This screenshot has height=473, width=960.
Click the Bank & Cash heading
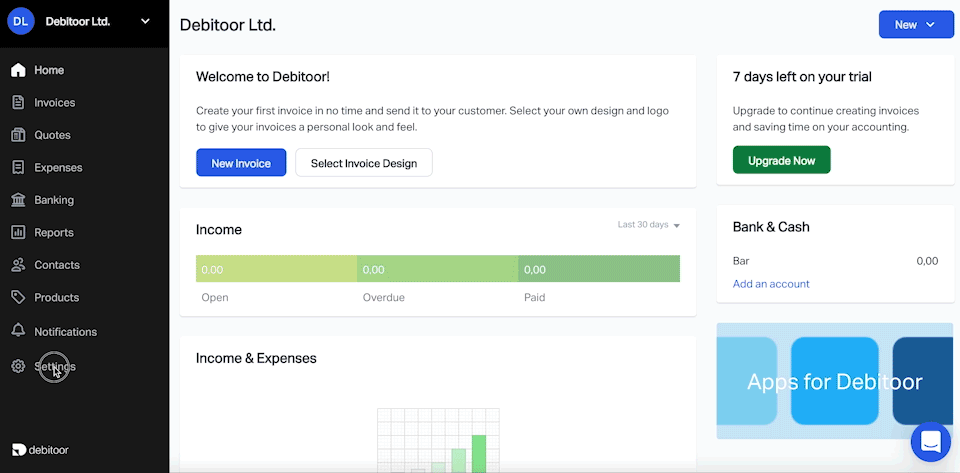[x=771, y=227]
